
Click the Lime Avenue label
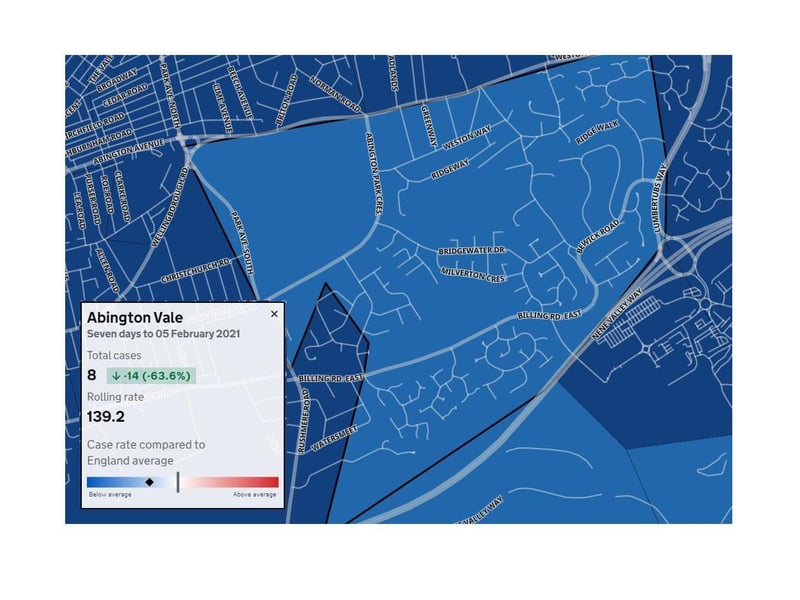pos(222,107)
